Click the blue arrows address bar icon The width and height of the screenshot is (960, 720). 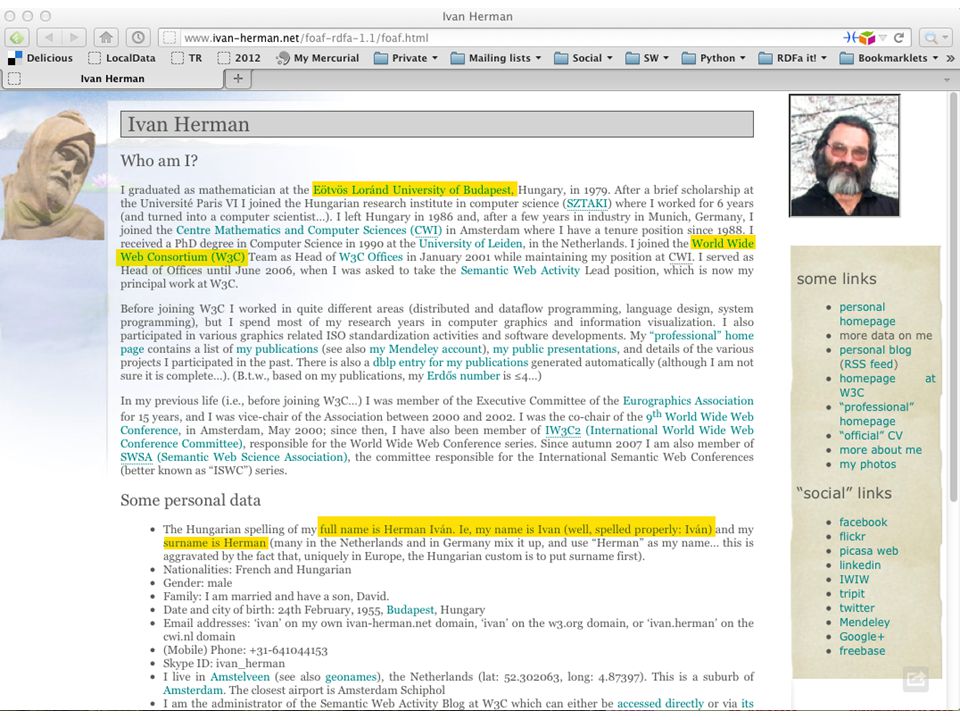[850, 37]
